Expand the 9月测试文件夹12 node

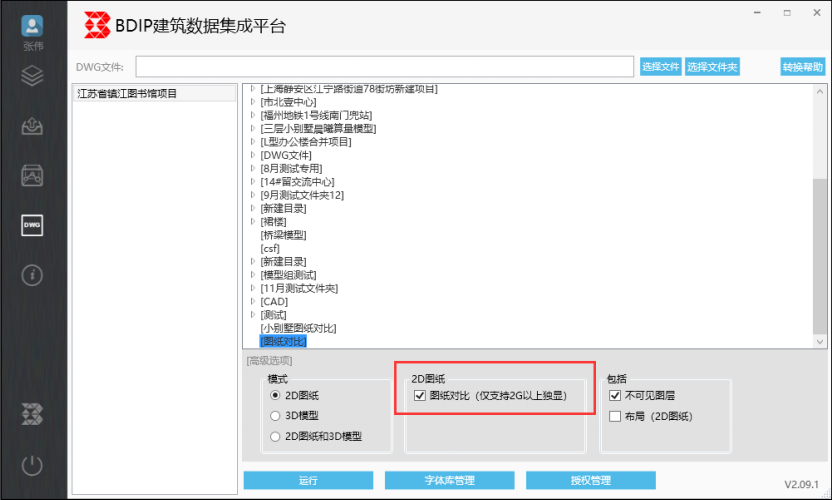tap(253, 194)
